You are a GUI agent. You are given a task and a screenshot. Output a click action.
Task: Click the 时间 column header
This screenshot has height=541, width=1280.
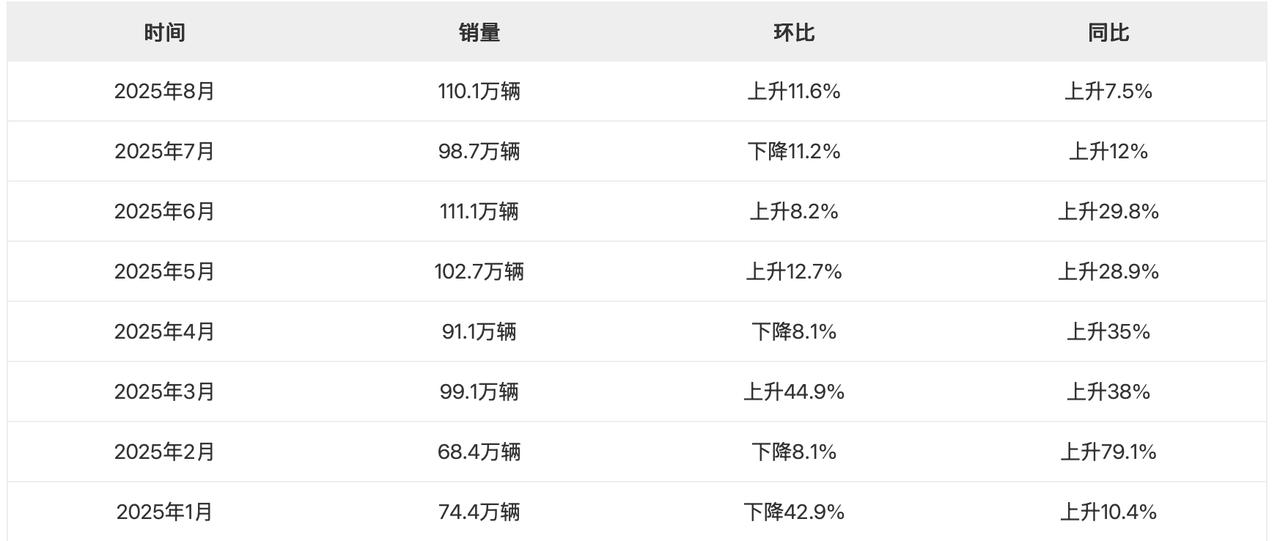pyautogui.click(x=164, y=32)
